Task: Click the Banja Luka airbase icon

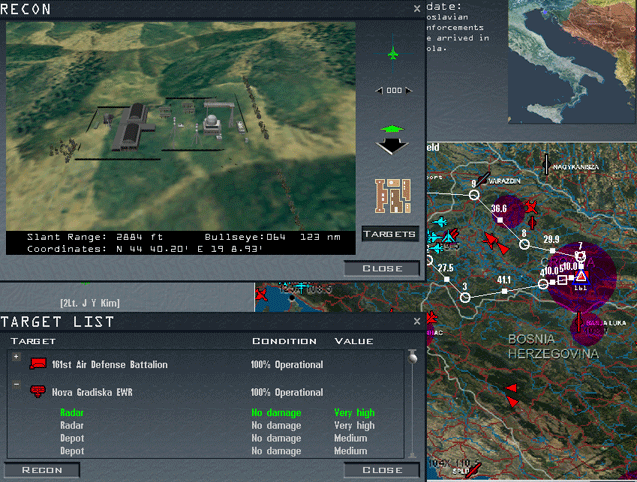Action: pos(579,323)
